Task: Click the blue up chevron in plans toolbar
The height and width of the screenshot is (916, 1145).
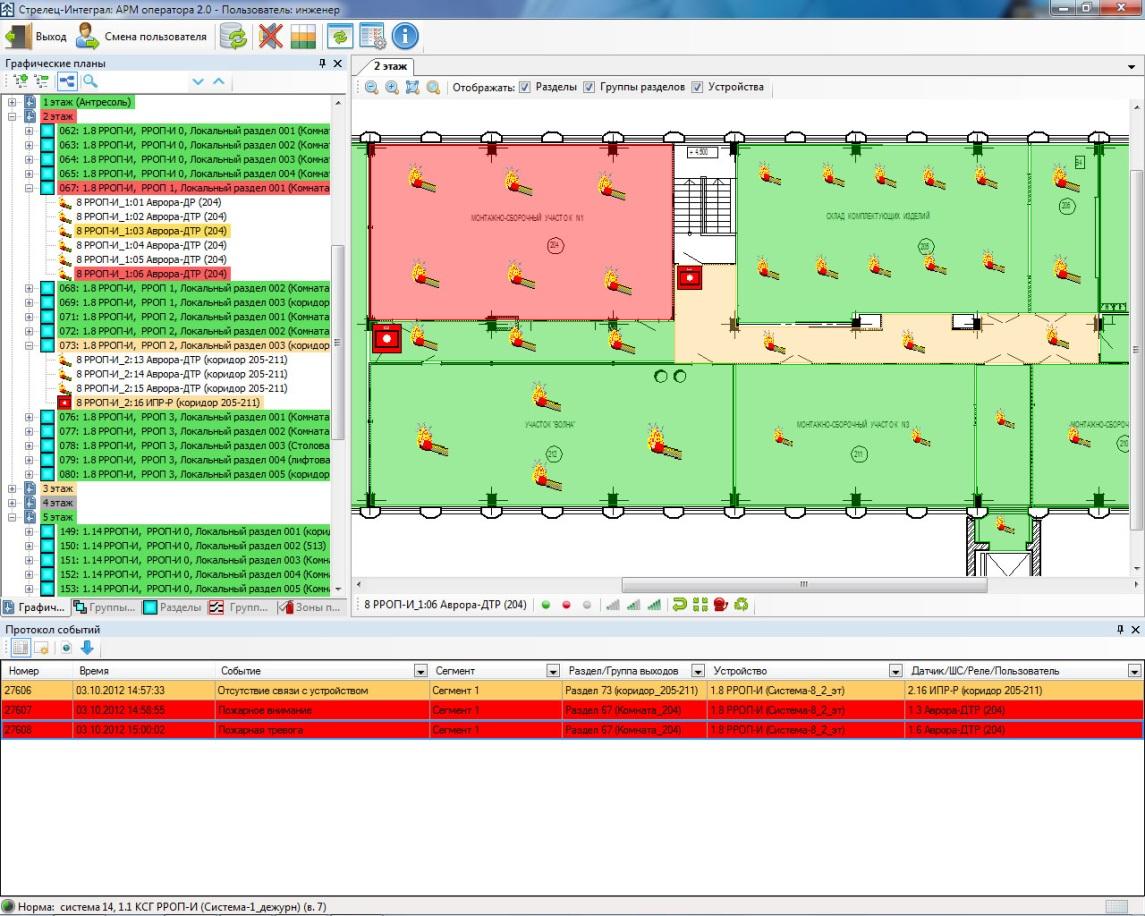Action: pyautogui.click(x=218, y=82)
